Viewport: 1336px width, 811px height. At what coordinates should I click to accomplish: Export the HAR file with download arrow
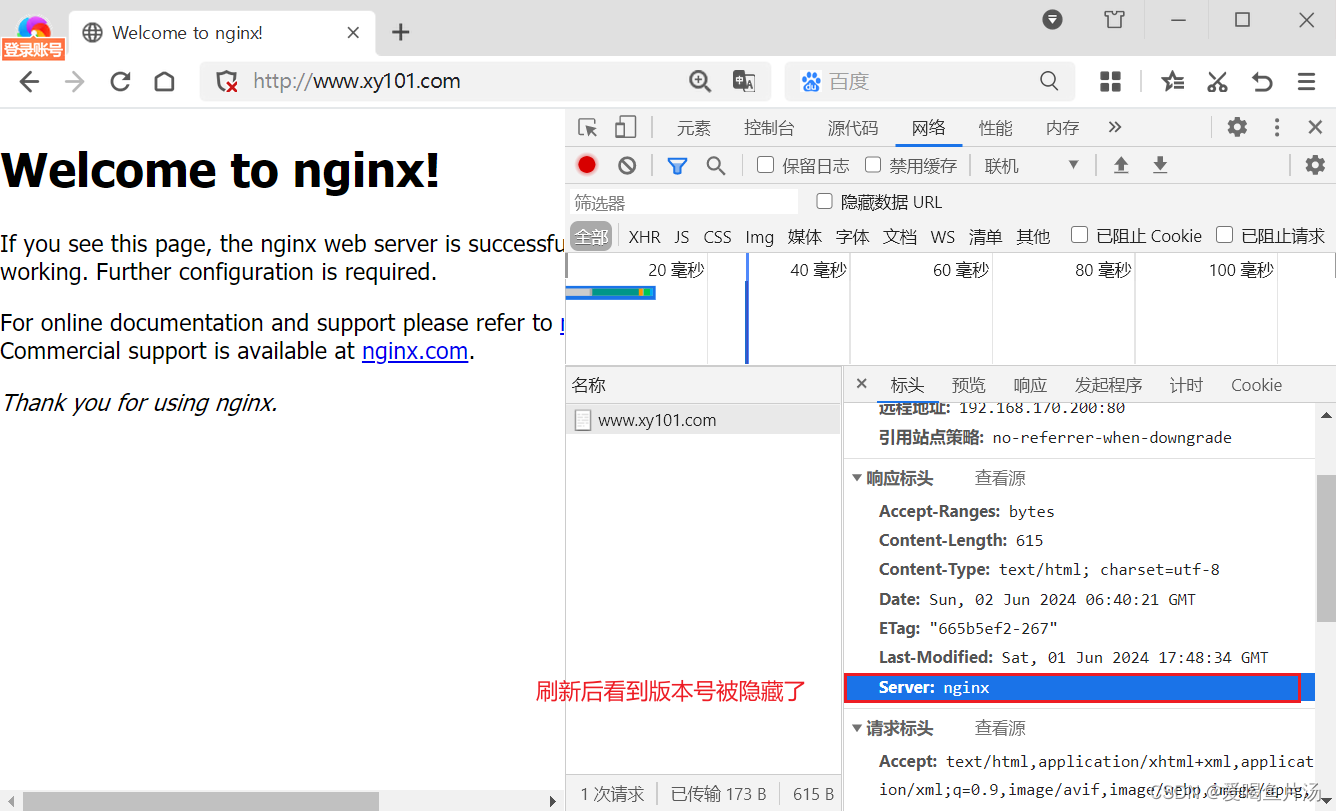coord(1159,164)
